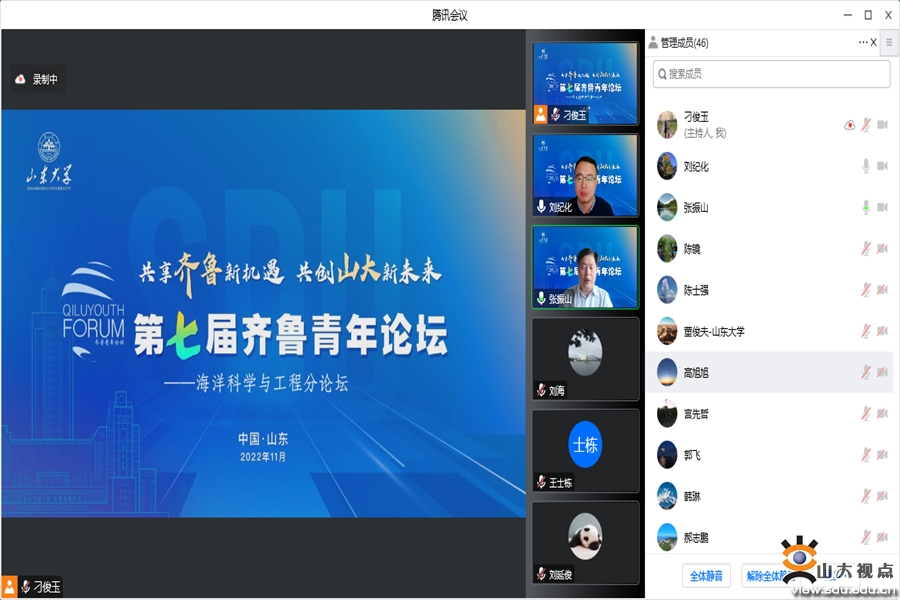
Task: Select 刘纪化's video thumbnail
Action: pyautogui.click(x=585, y=174)
